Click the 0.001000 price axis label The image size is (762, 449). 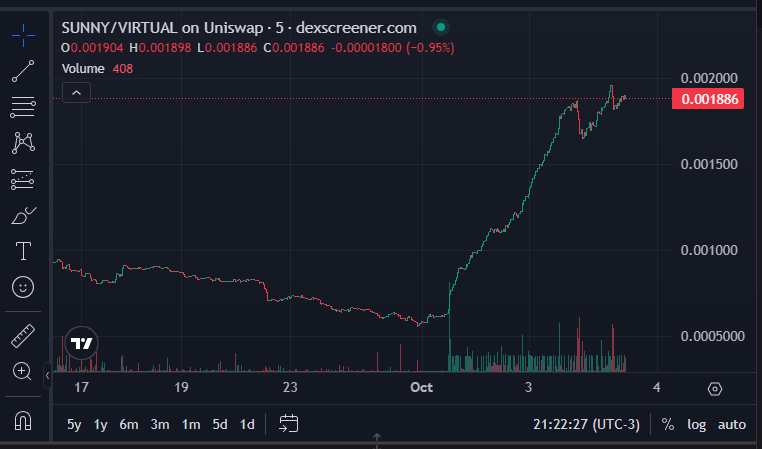pos(709,250)
